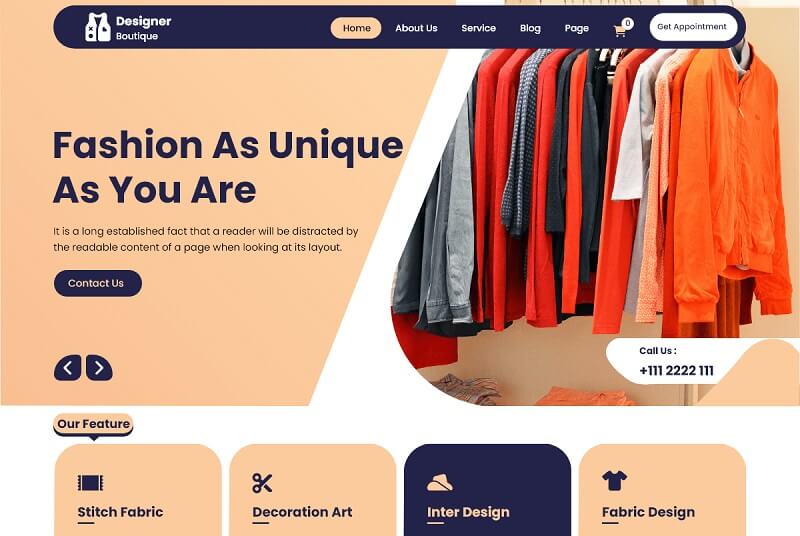Click the scissors Decoration Art icon
This screenshot has width=800, height=536.
262,482
